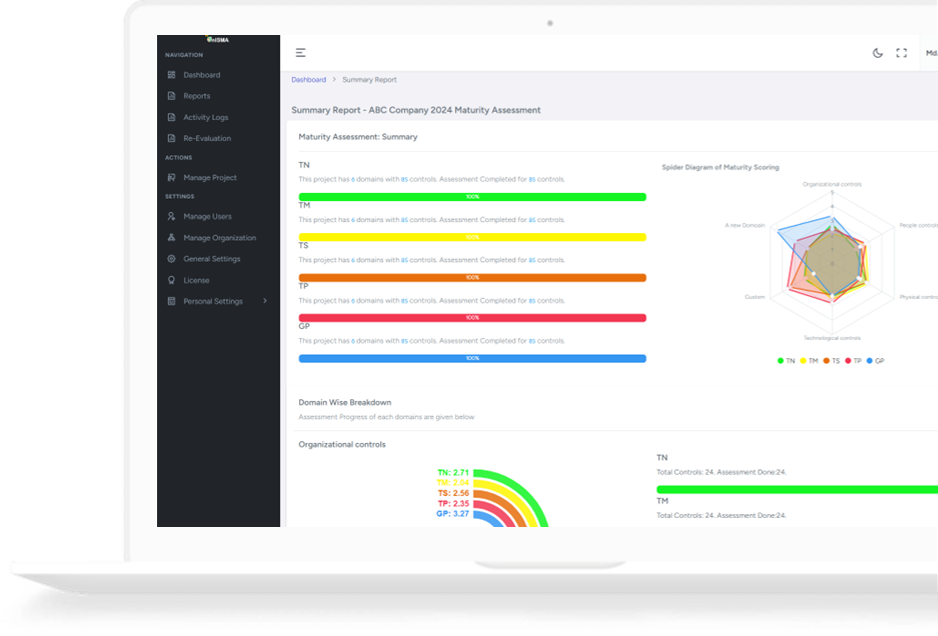Click the red TP progress bar
The height and width of the screenshot is (636, 938).
(472, 318)
